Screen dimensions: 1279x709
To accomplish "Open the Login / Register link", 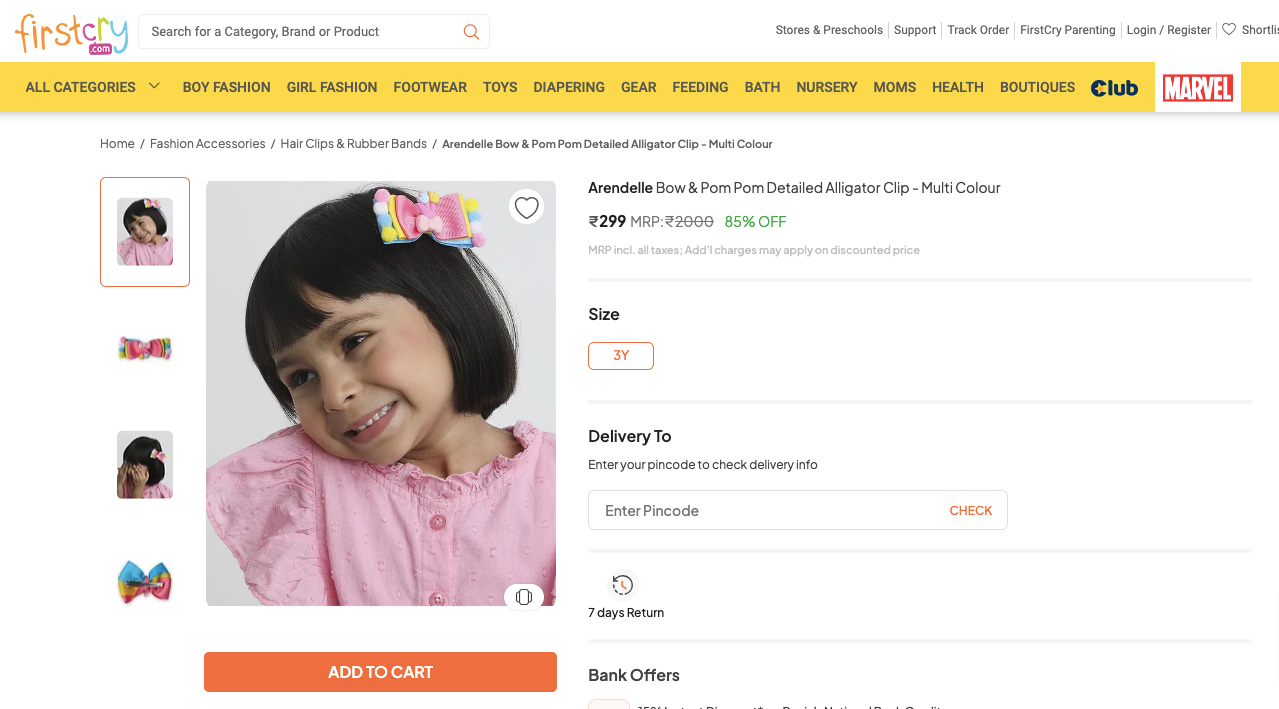I will (x=1168, y=30).
